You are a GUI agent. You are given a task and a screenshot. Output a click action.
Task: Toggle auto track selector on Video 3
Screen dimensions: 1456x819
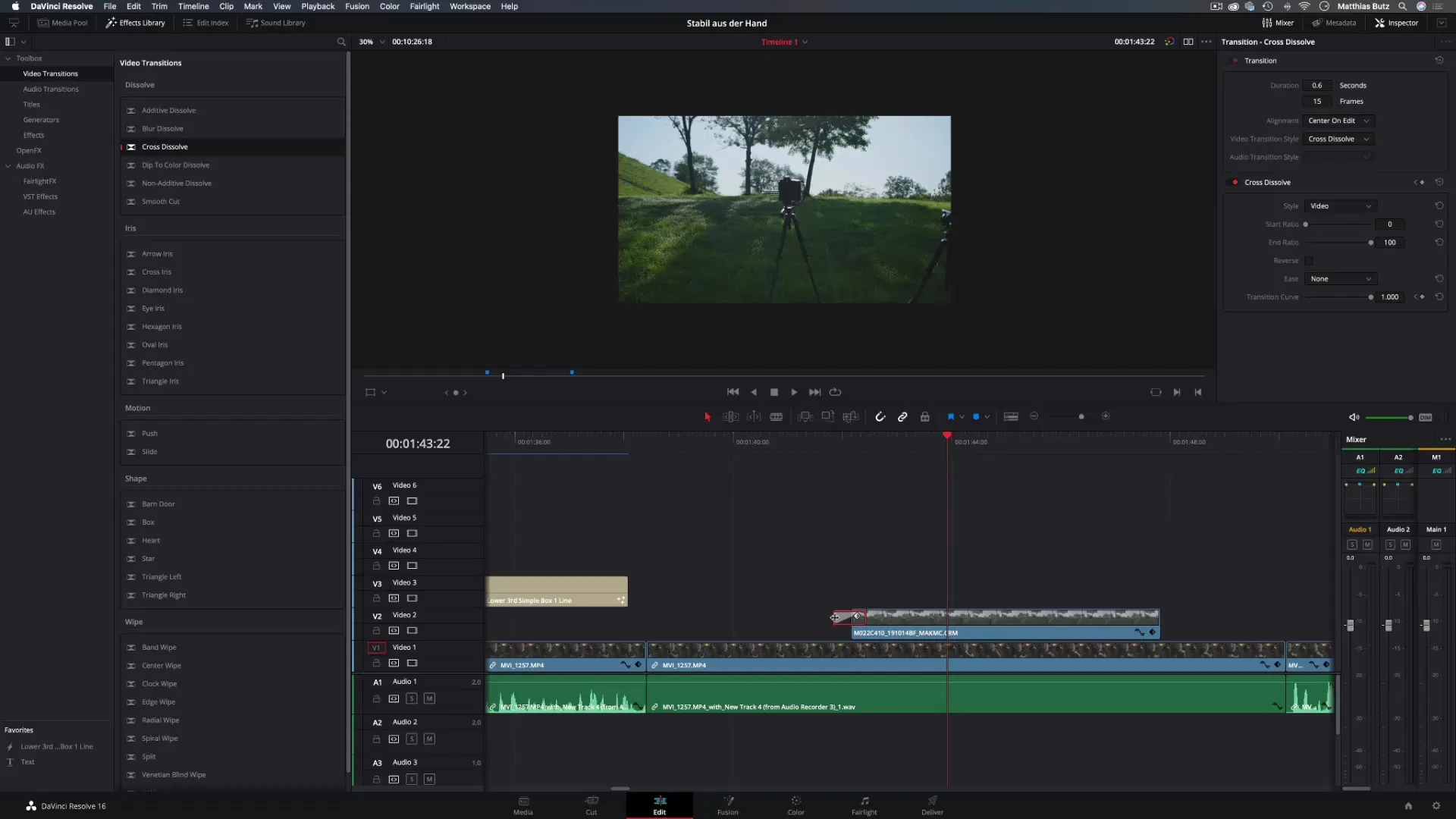click(394, 598)
